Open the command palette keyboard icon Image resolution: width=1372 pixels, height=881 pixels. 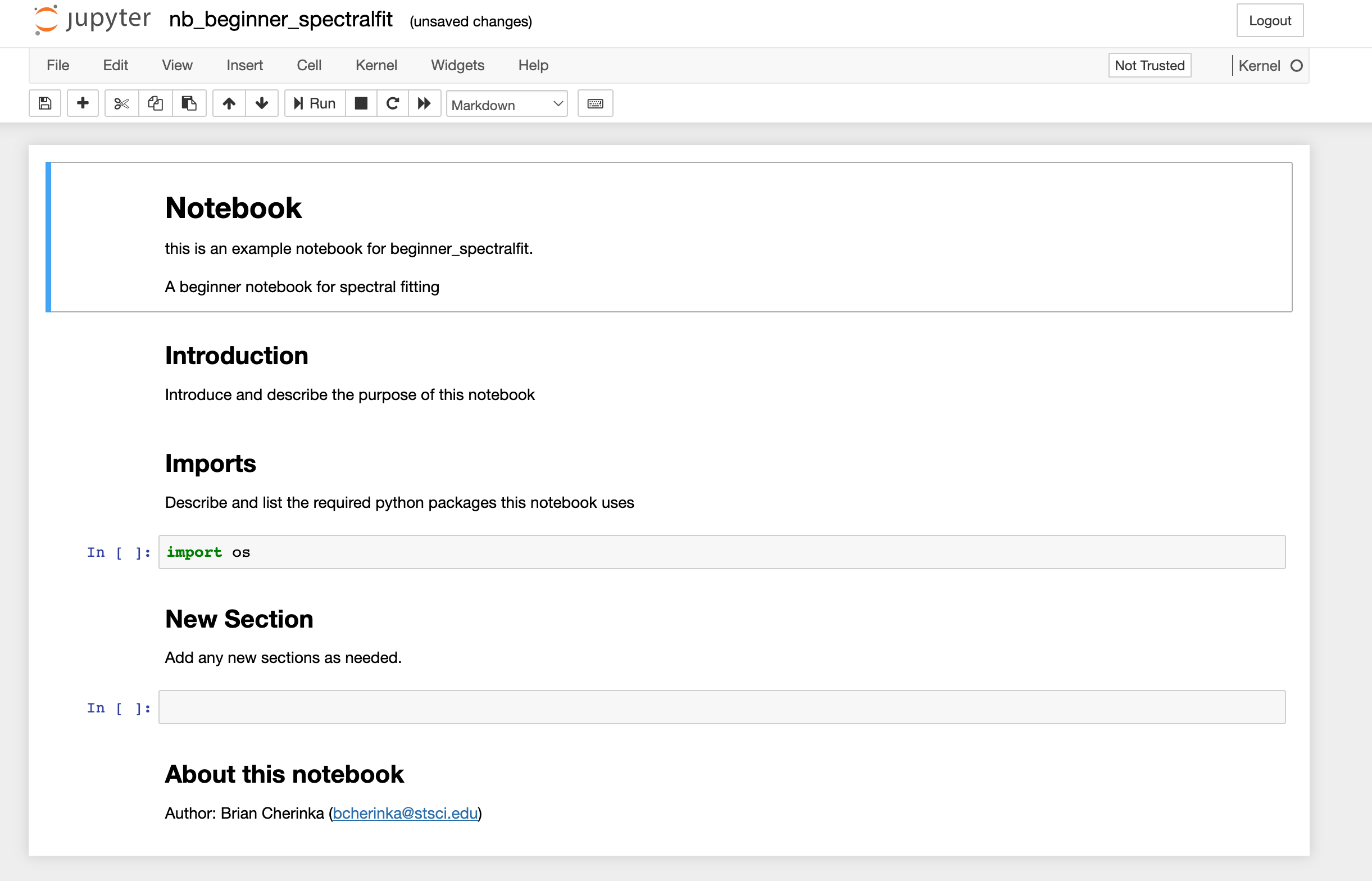point(595,103)
